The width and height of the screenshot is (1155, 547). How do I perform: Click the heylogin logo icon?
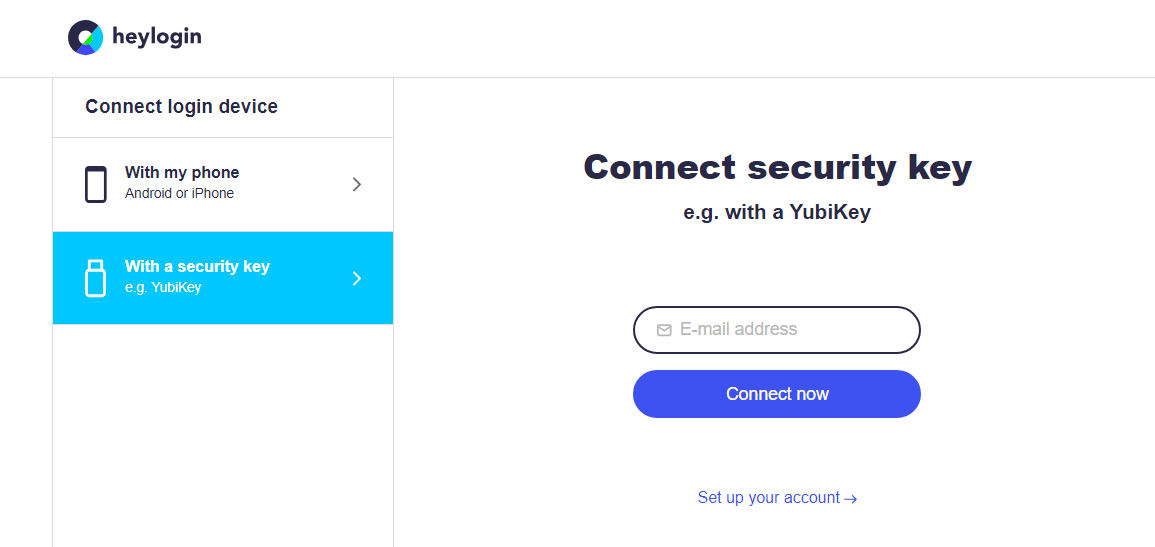point(85,37)
